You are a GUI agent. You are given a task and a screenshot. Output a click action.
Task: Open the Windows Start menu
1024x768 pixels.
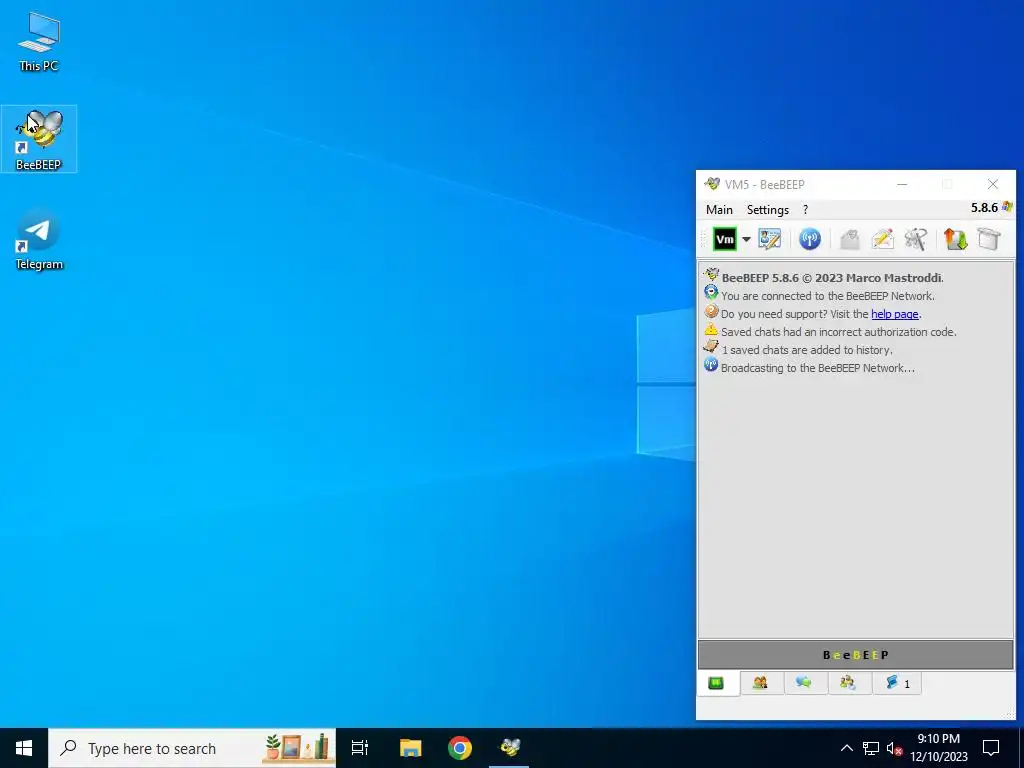coord(24,748)
